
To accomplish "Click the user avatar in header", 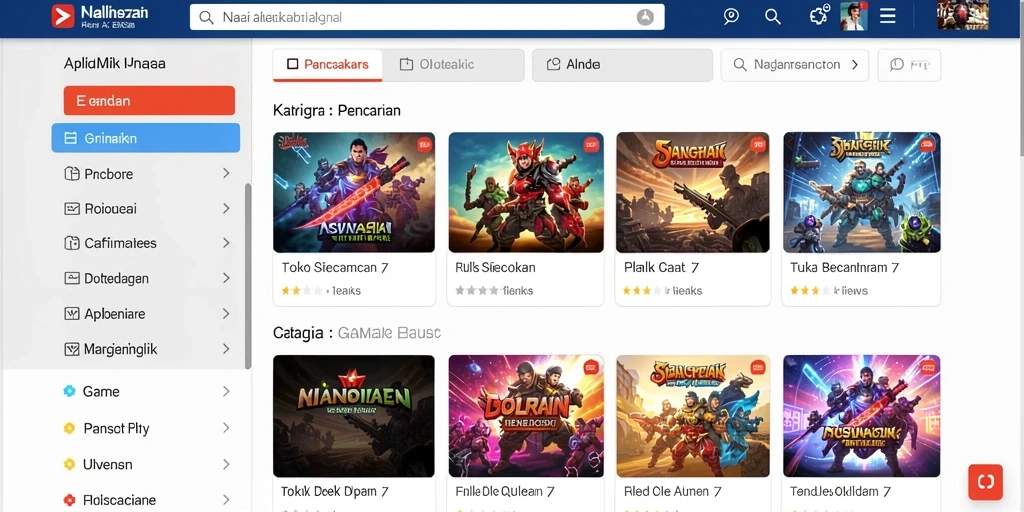I will [x=854, y=16].
